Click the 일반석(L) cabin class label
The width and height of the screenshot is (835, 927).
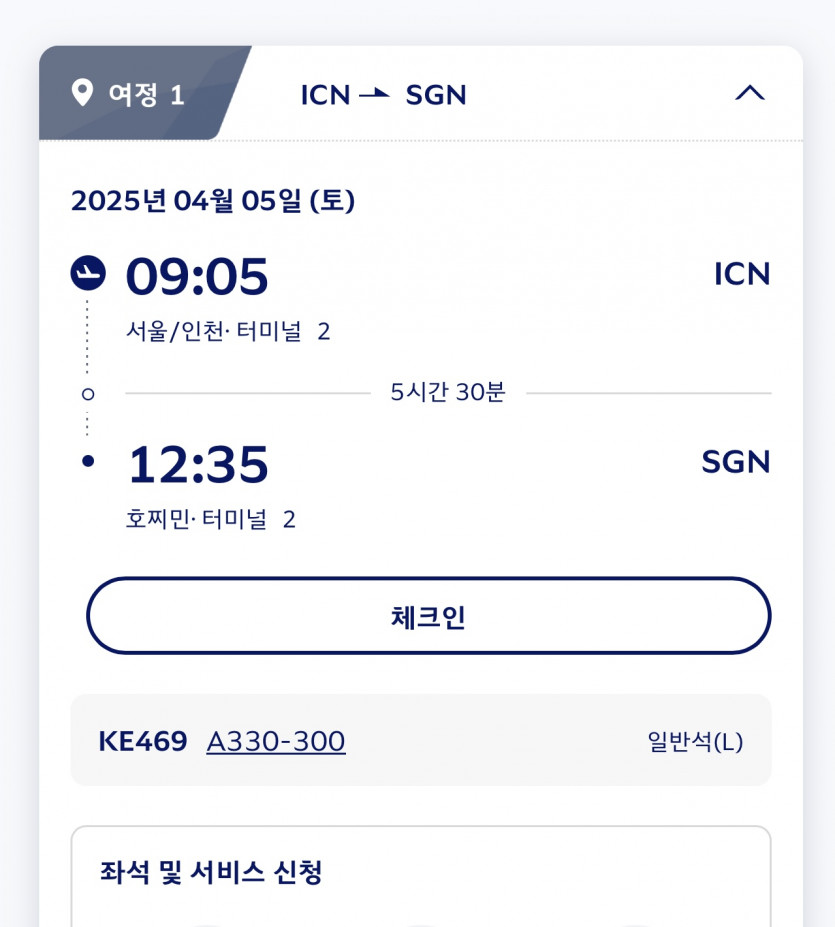click(695, 742)
